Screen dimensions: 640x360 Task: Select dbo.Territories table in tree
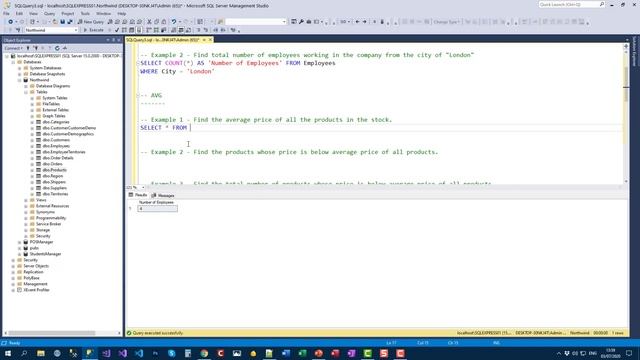tap(55, 194)
